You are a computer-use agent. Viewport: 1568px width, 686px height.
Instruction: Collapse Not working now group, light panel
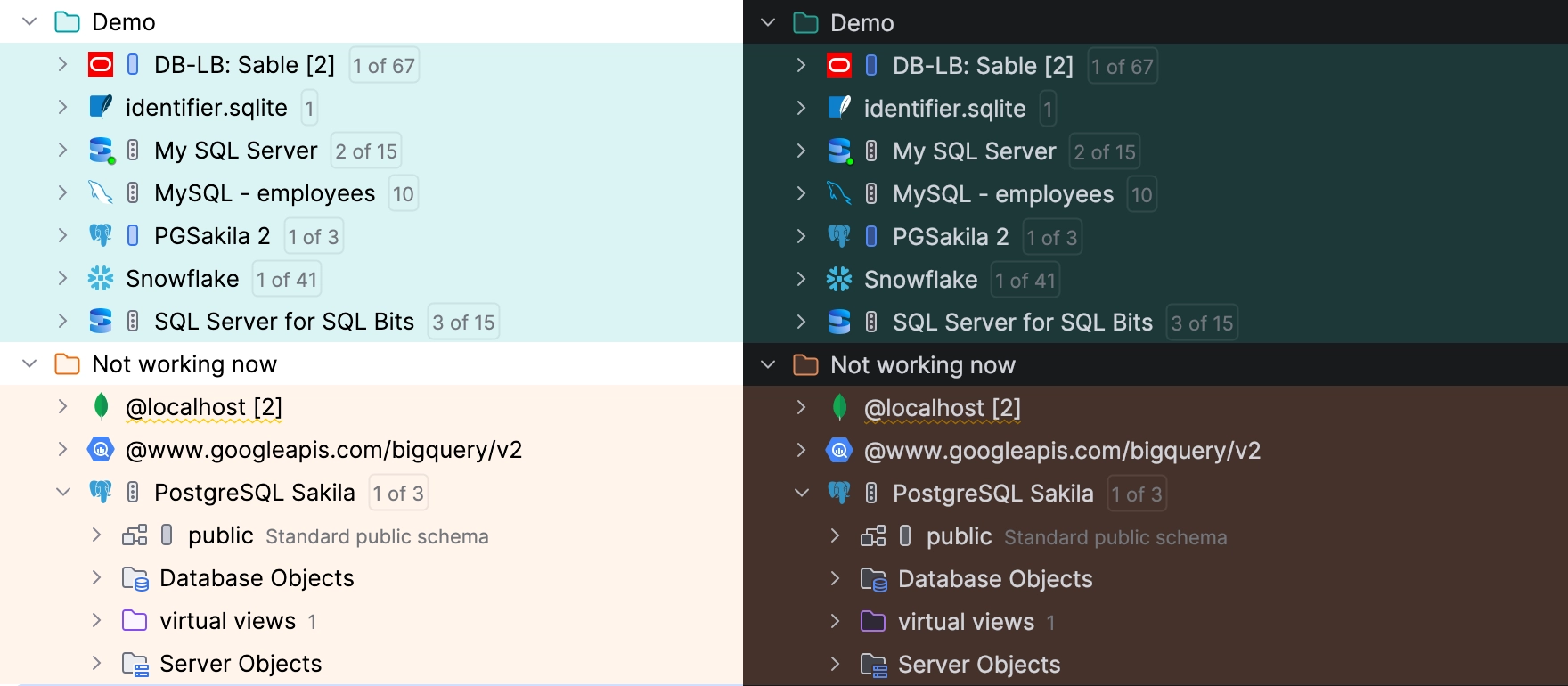29,363
